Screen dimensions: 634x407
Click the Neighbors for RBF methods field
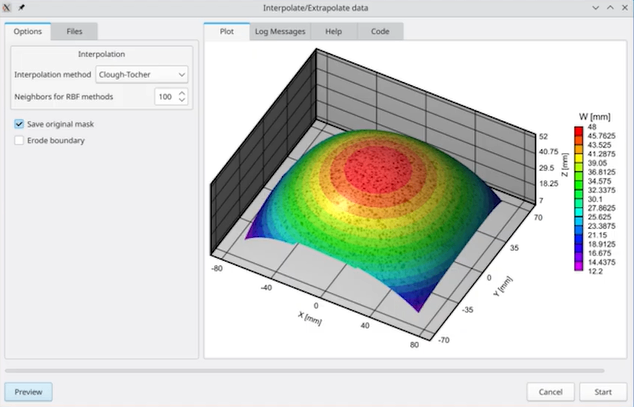[165, 97]
